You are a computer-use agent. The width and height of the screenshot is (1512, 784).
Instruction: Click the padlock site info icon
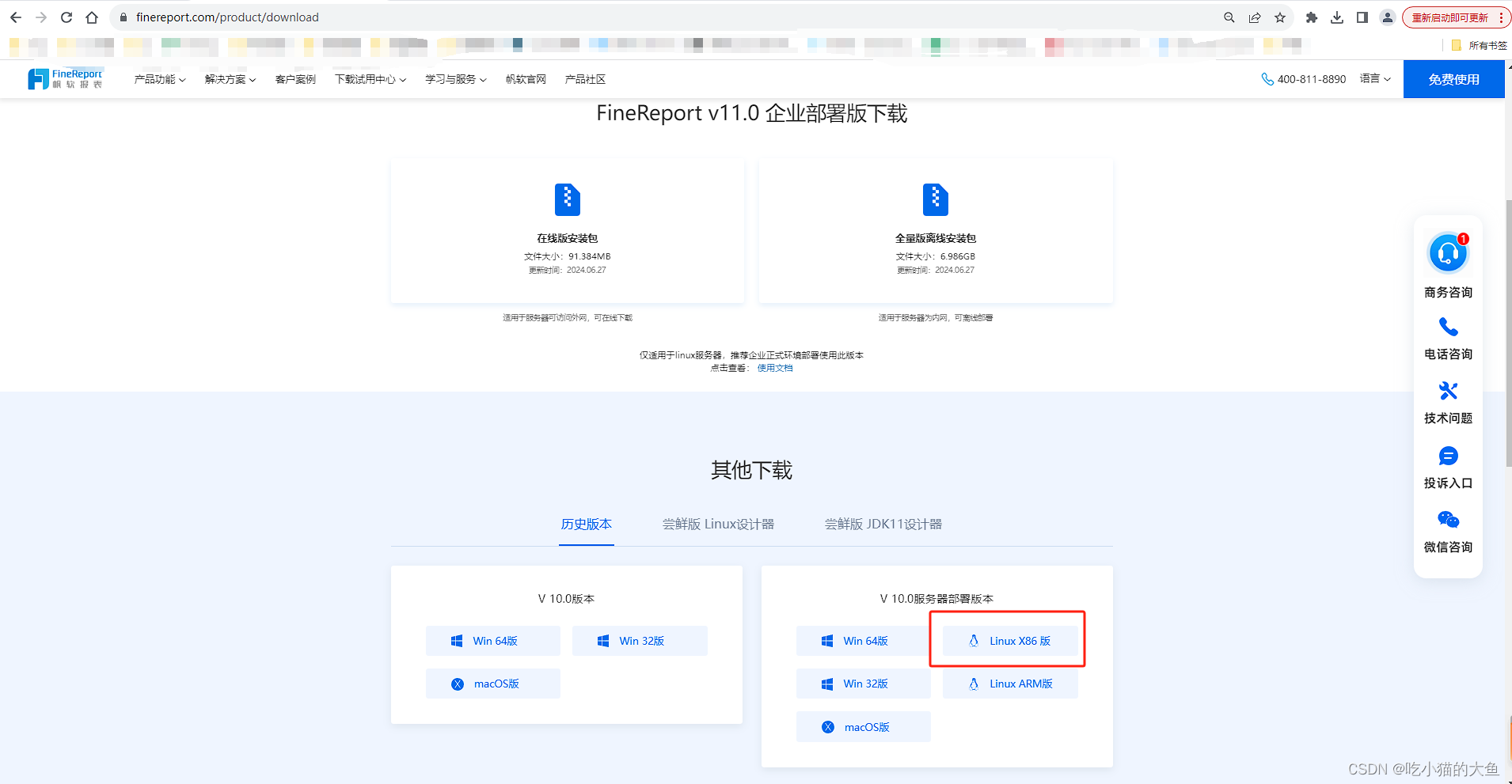tap(123, 17)
